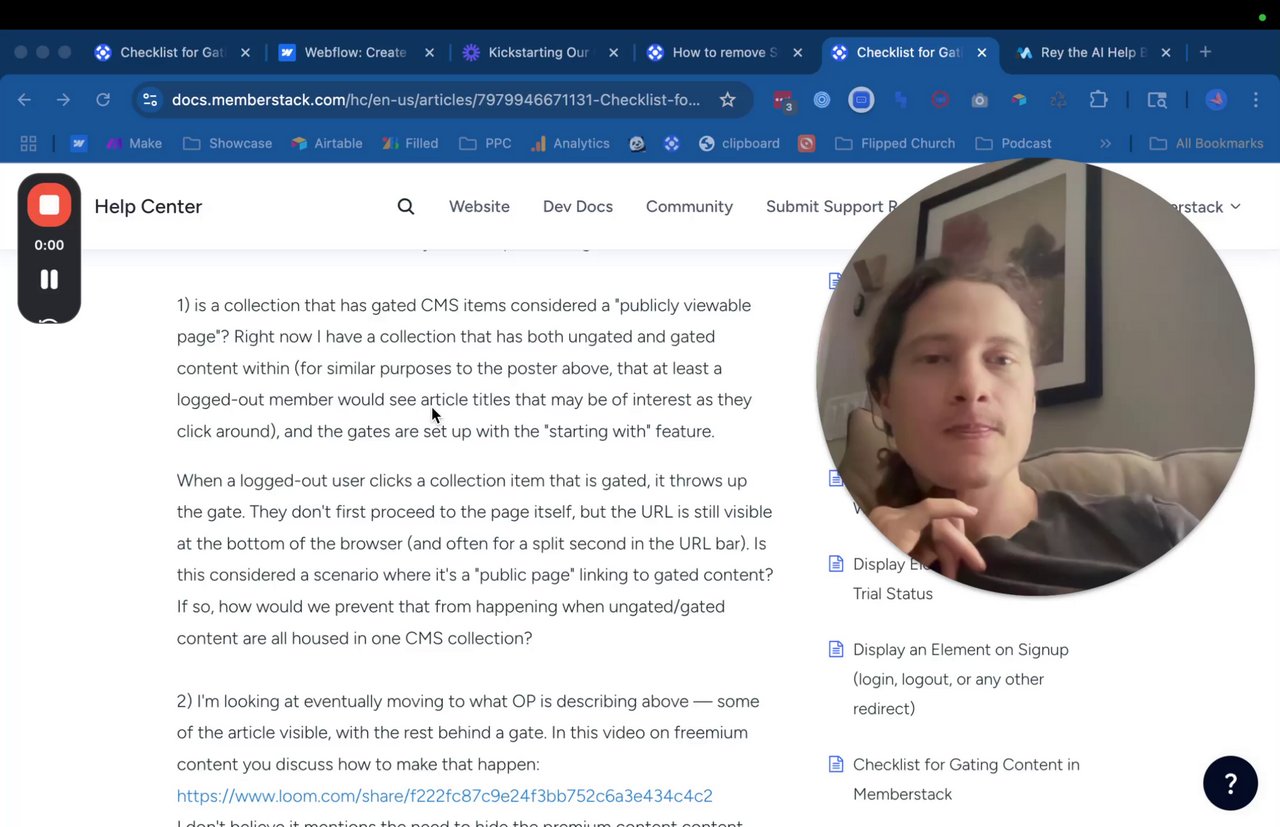Pause the screen recording
Image resolution: width=1280 pixels, height=827 pixels.
(49, 280)
